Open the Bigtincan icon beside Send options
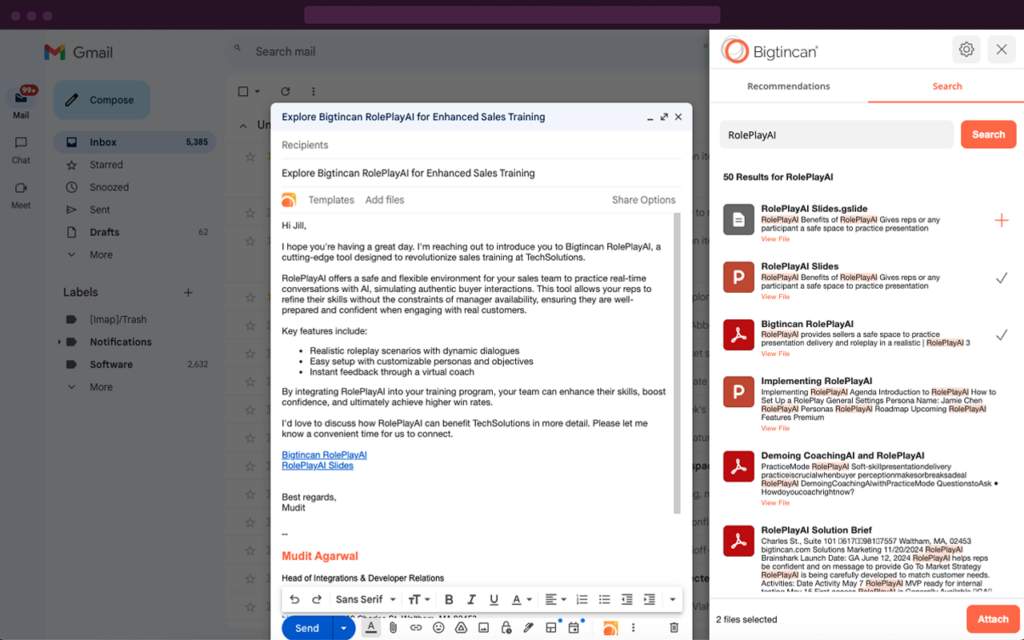The image size is (1024, 640). pyautogui.click(x=610, y=628)
